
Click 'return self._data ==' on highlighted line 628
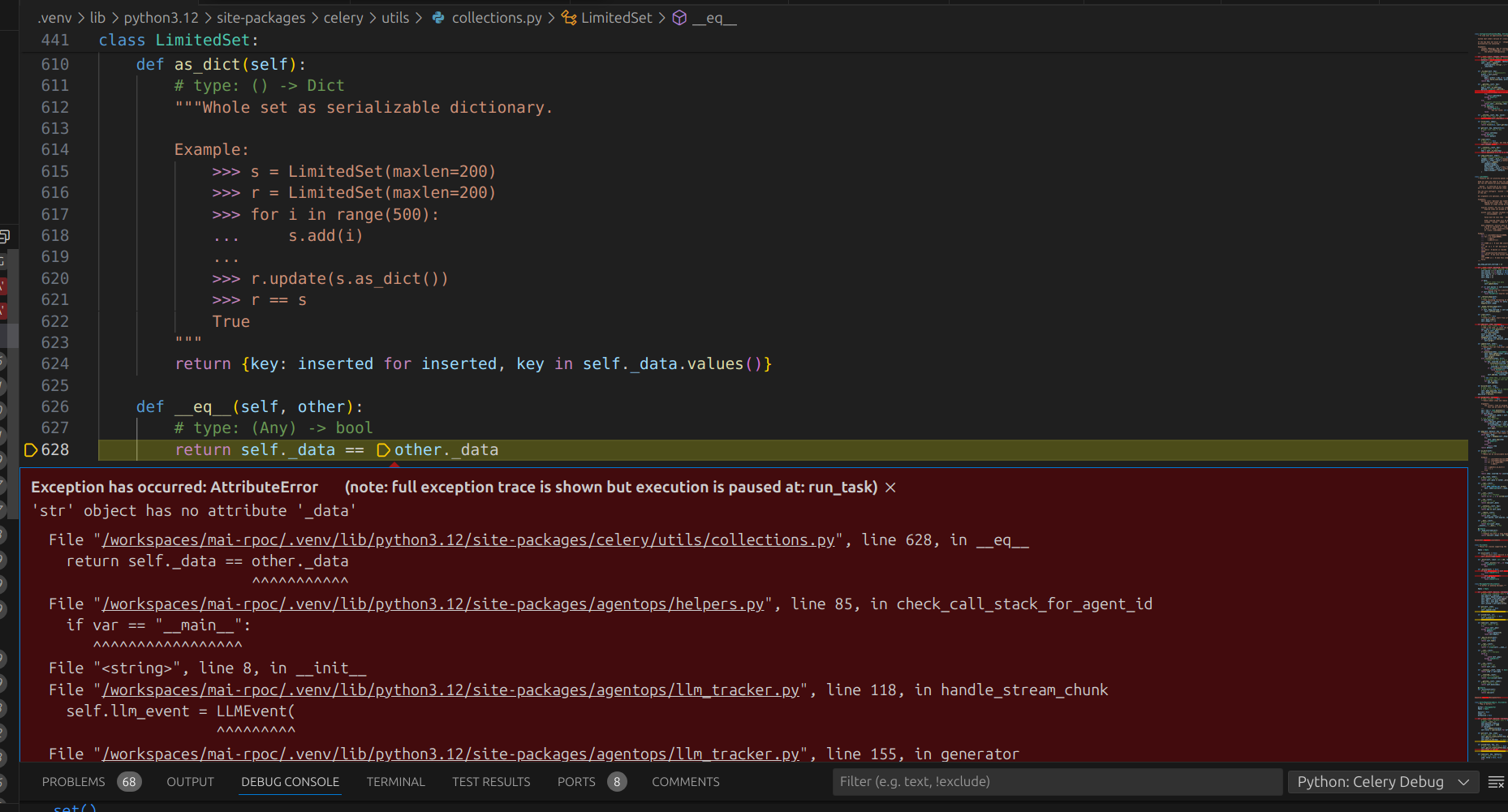pos(269,450)
